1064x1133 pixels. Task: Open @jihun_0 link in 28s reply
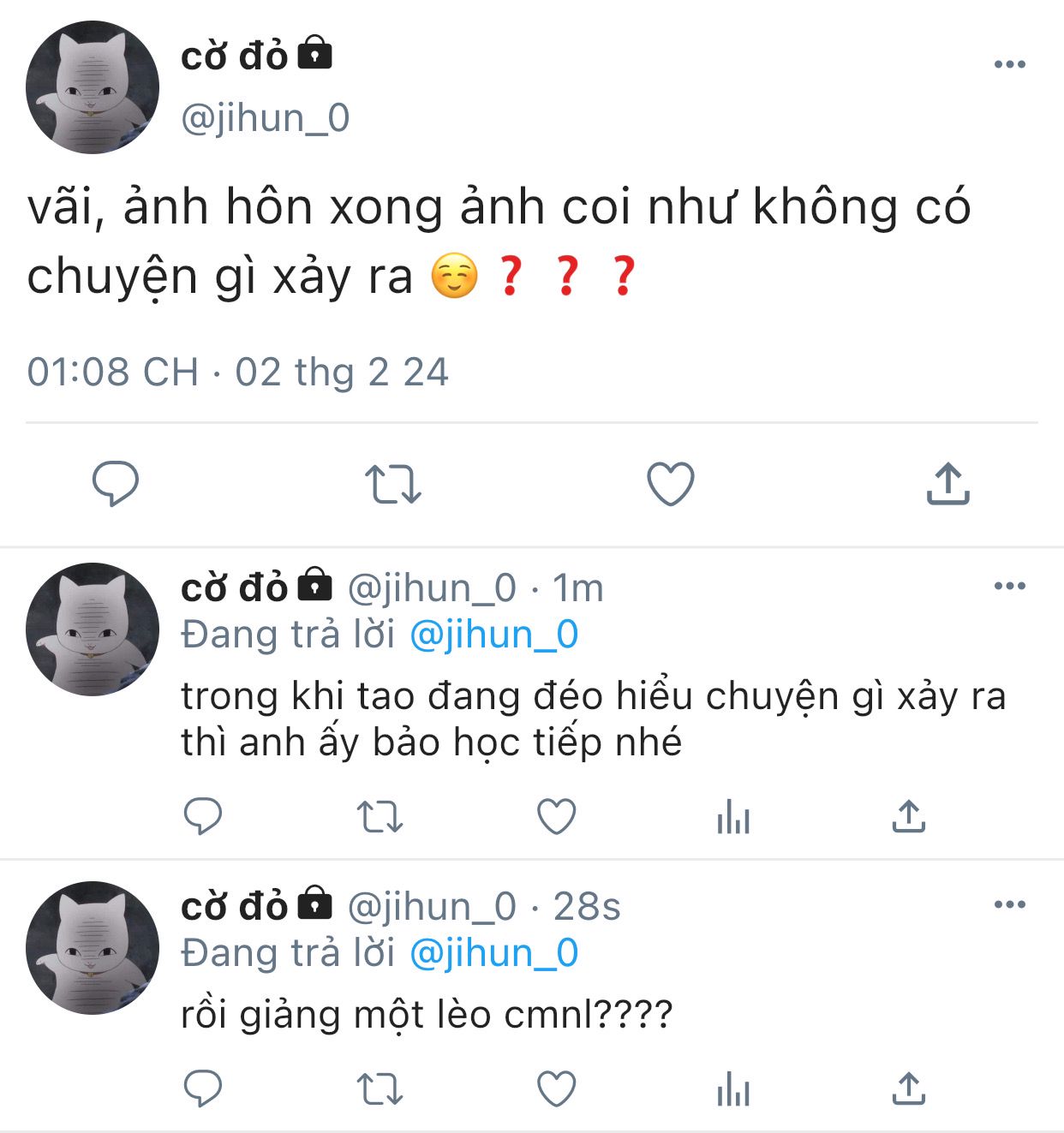pos(494,954)
